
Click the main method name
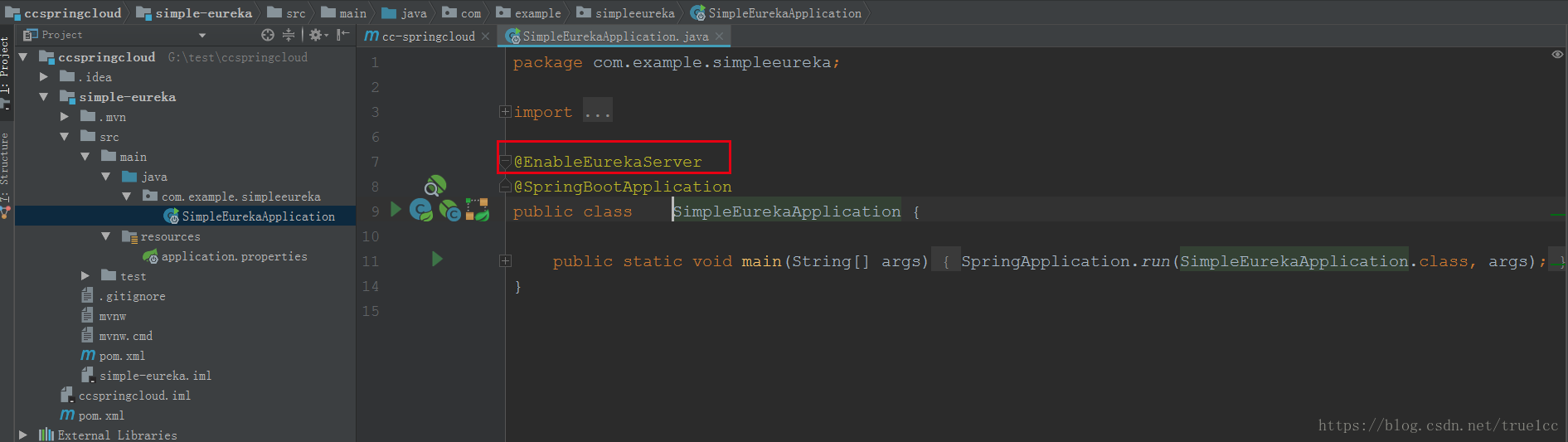point(761,261)
